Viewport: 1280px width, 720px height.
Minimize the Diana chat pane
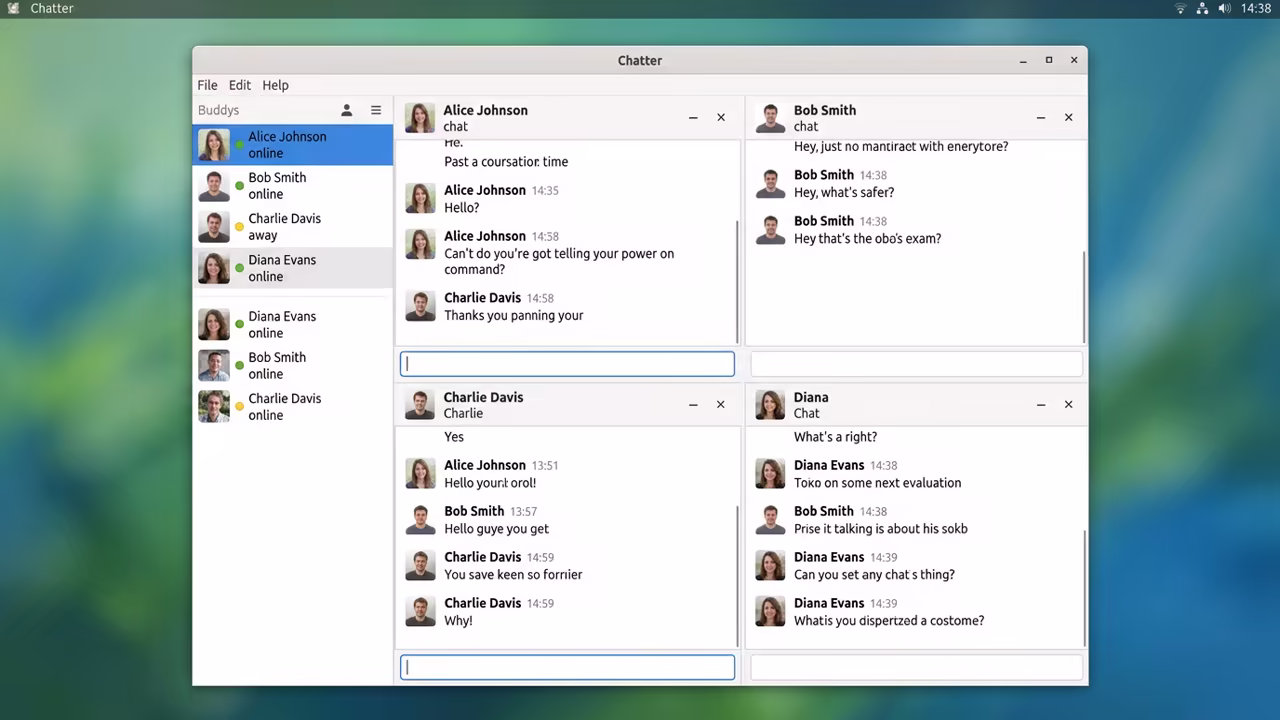tap(1041, 405)
